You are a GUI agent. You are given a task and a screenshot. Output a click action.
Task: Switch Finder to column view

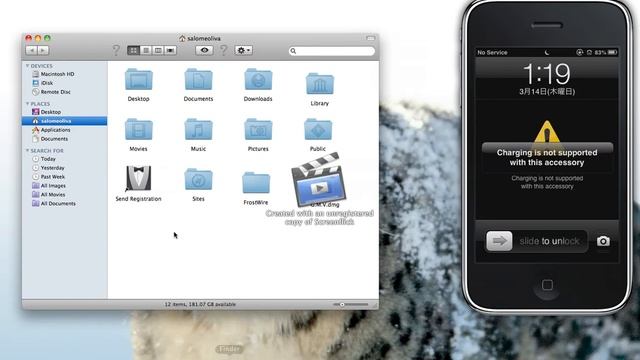158,50
